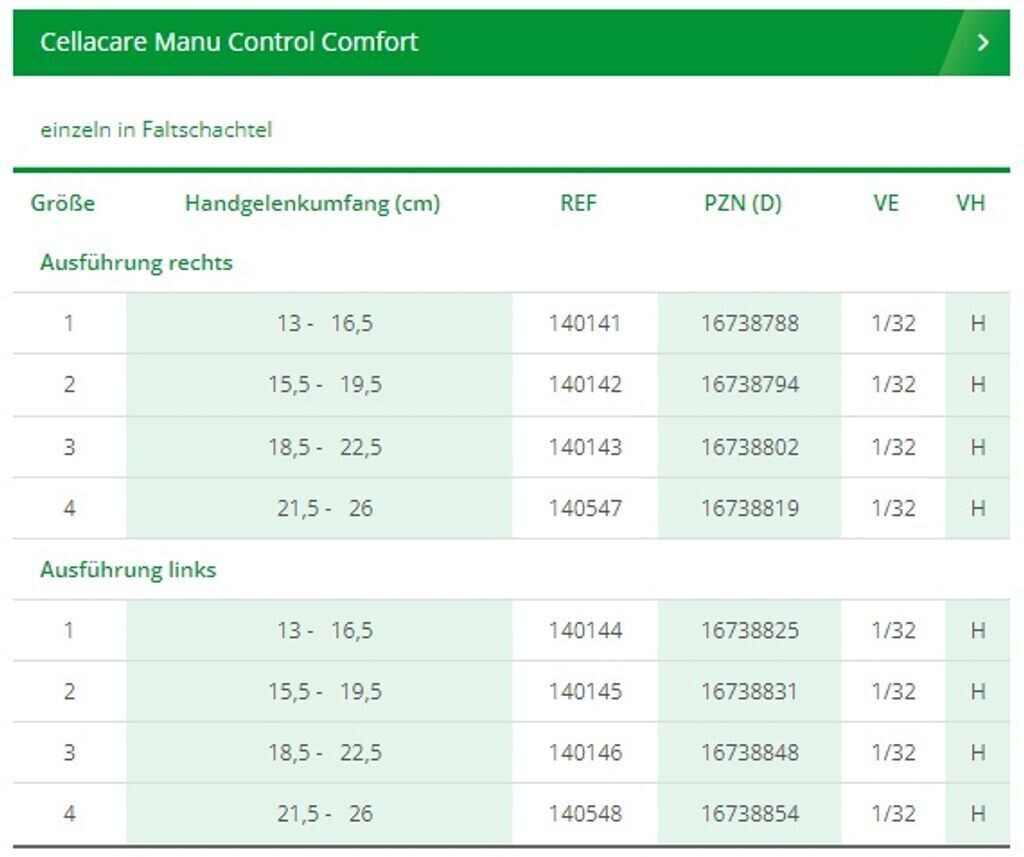
Task: Select REF 140146 in left version
Action: (585, 752)
